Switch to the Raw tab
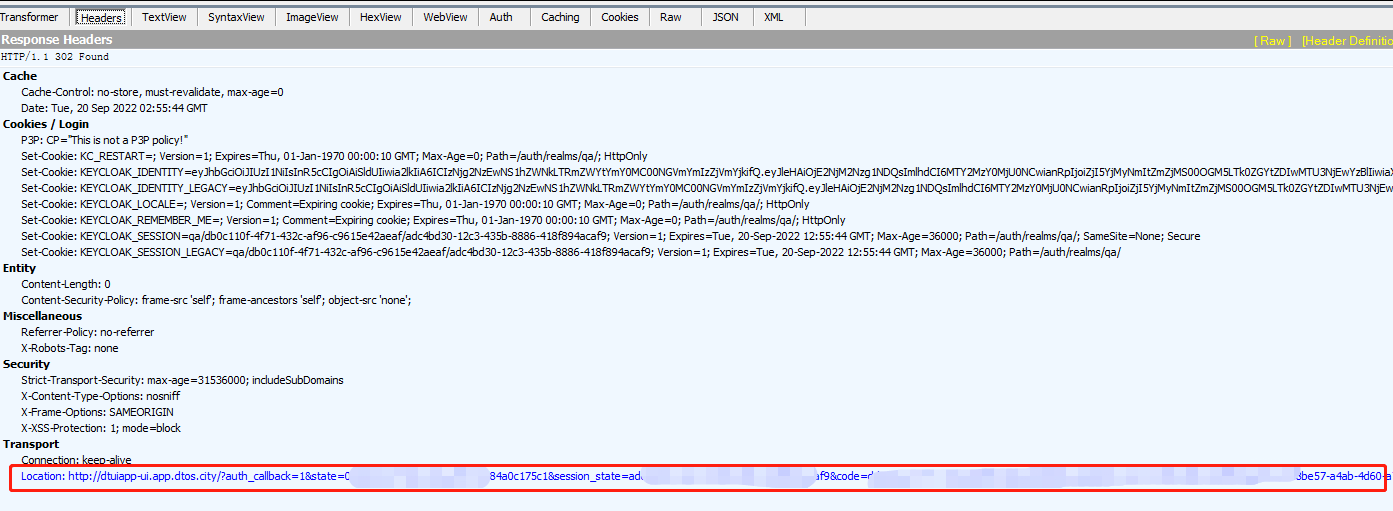 671,17
